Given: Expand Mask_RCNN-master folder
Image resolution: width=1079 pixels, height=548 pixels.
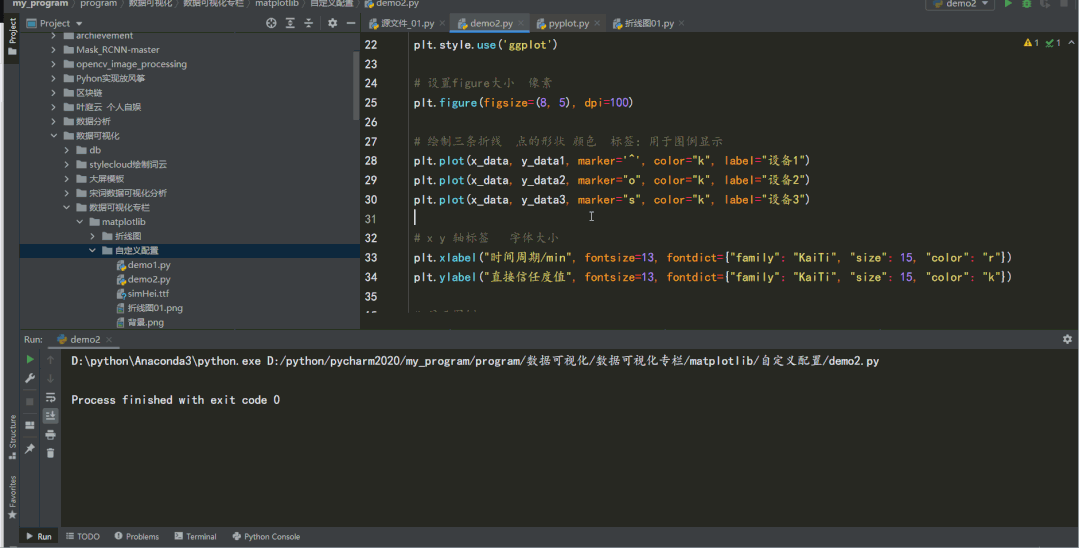Looking at the screenshot, I should pos(54,50).
